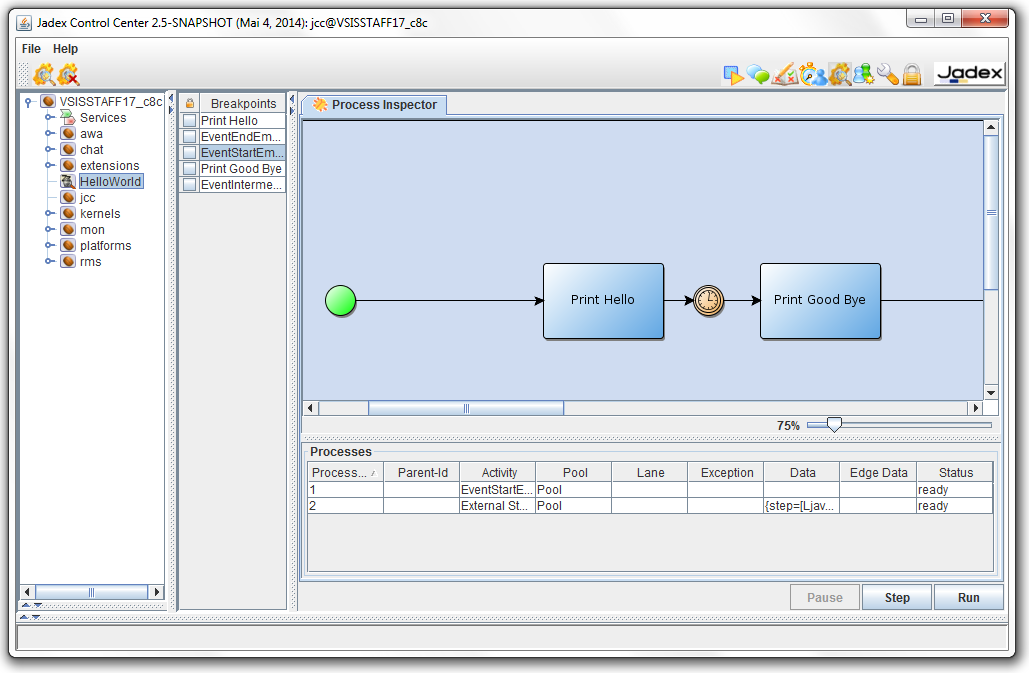Enable the Print Hello breakpoint checkbox
Screen dimensions: 1029x673
[x=190, y=121]
